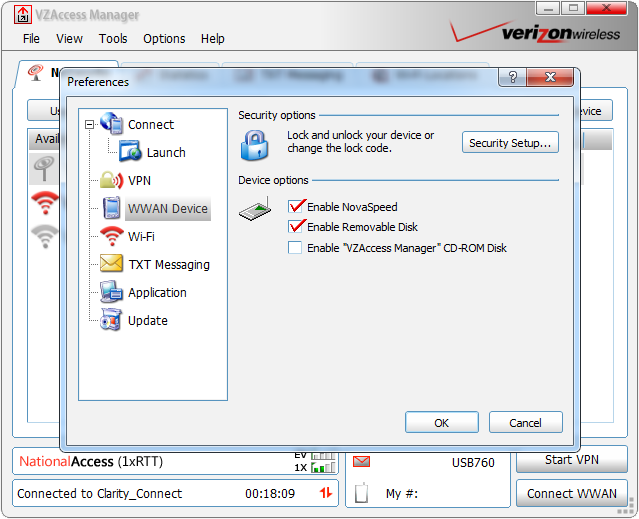Select VPN preferences item
The image size is (639, 519).
pyautogui.click(x=139, y=180)
